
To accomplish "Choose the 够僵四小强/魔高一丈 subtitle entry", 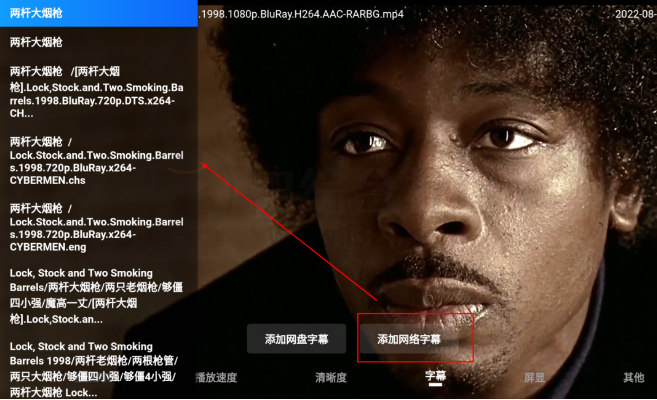I will click(98, 296).
